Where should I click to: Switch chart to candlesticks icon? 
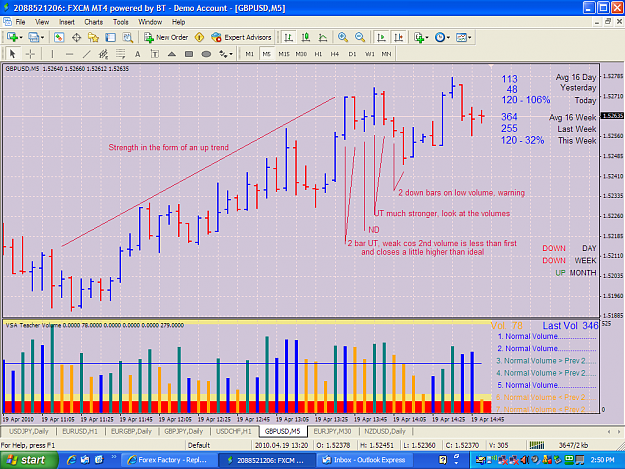point(305,37)
